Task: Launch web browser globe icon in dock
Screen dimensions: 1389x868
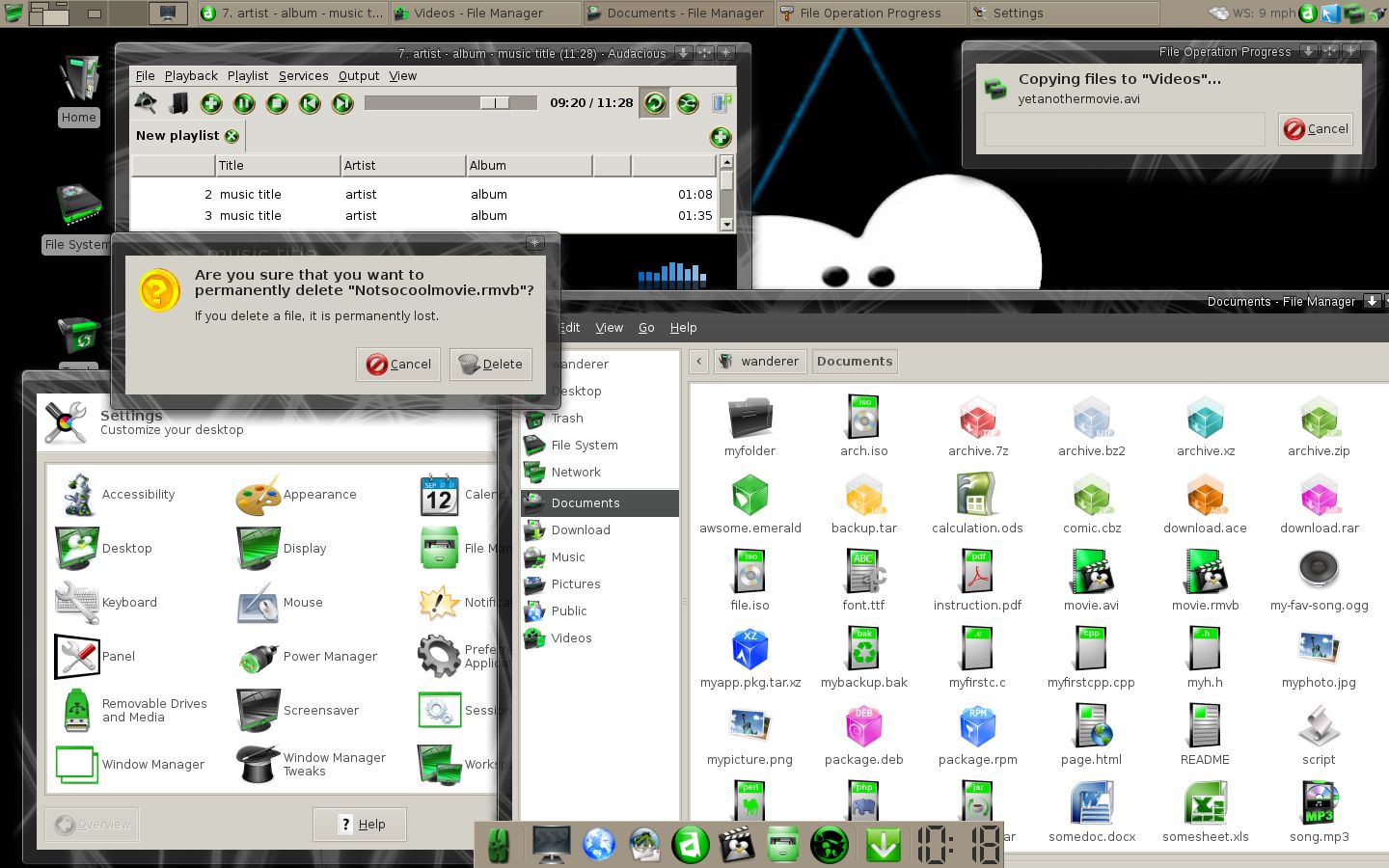Action: point(598,844)
